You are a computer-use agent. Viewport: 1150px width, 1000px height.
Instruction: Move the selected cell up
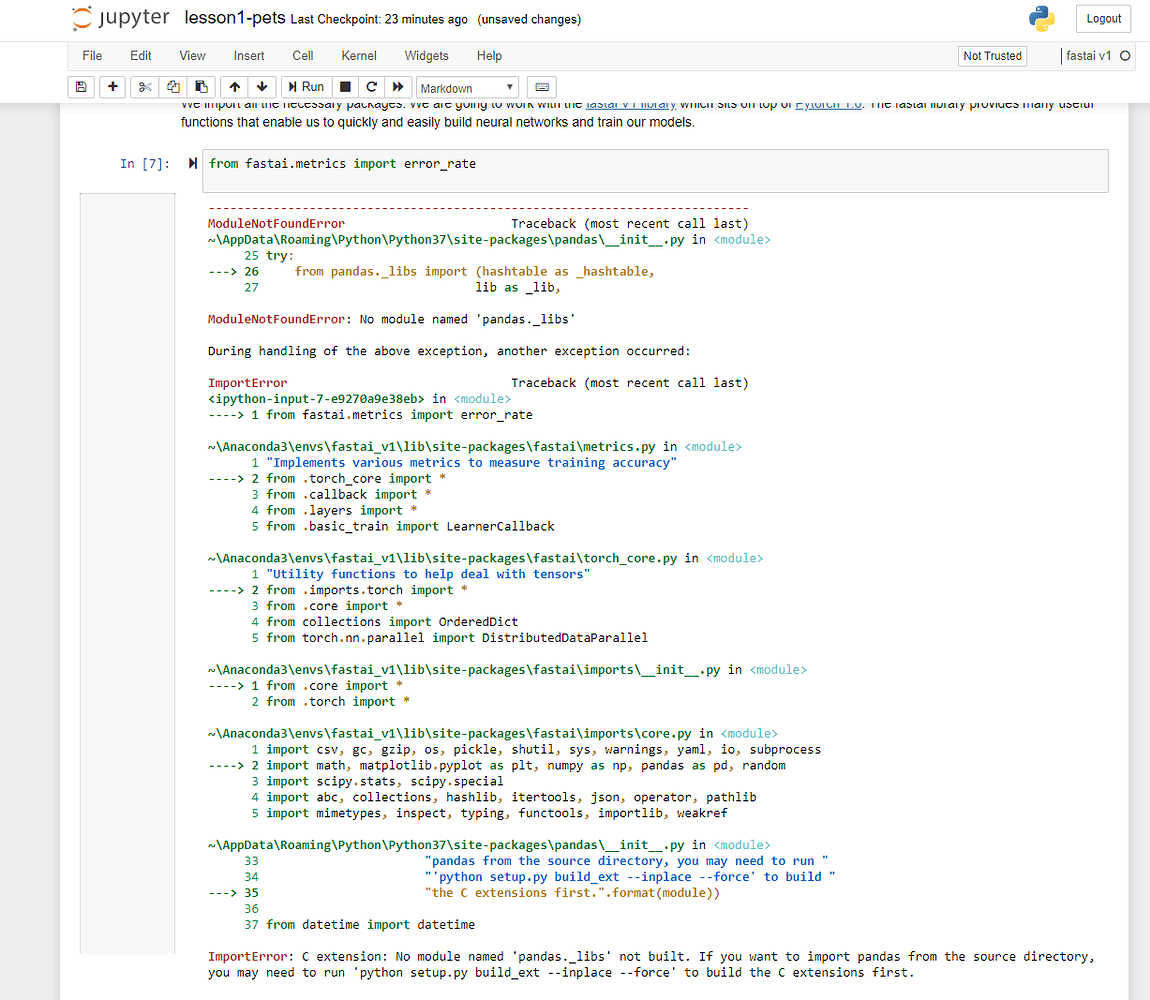tap(234, 87)
